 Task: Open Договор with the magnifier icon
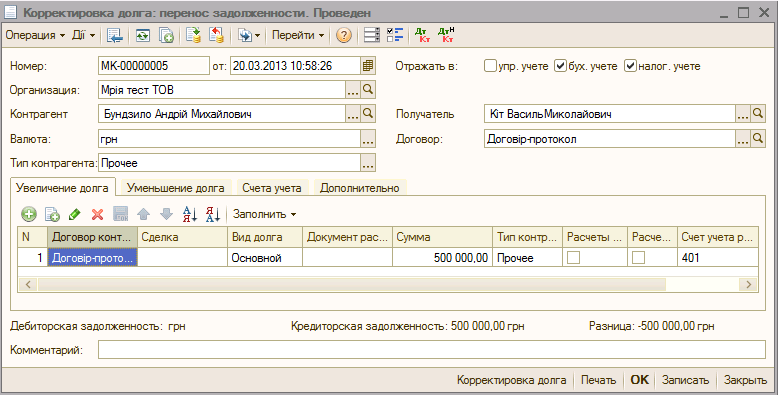tap(758, 139)
